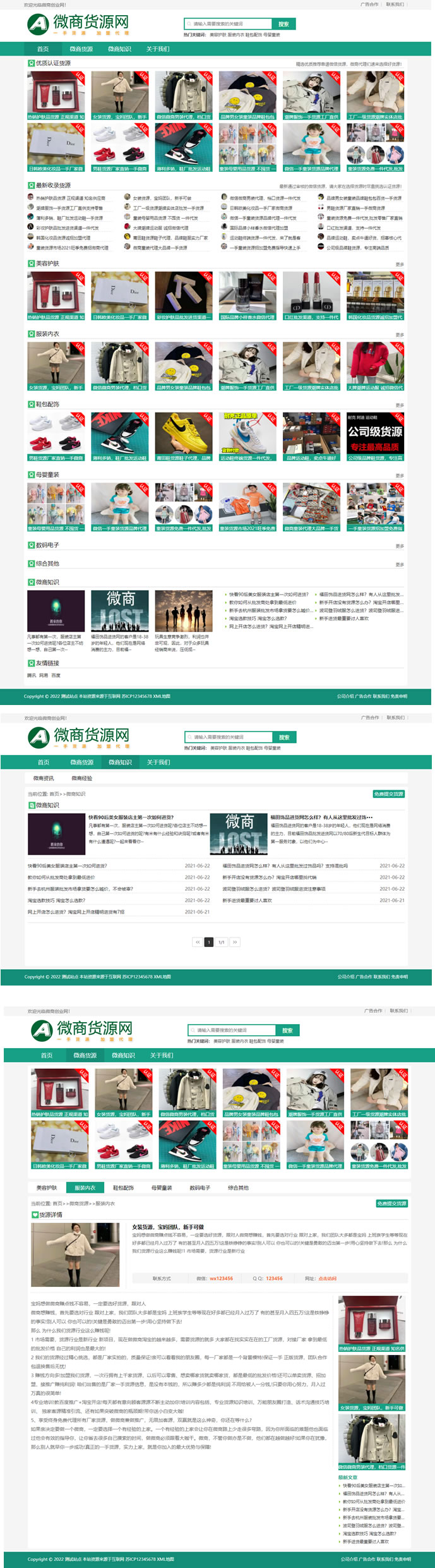Open 更多 link of homepage 鞋包配饰 section

click(x=400, y=405)
